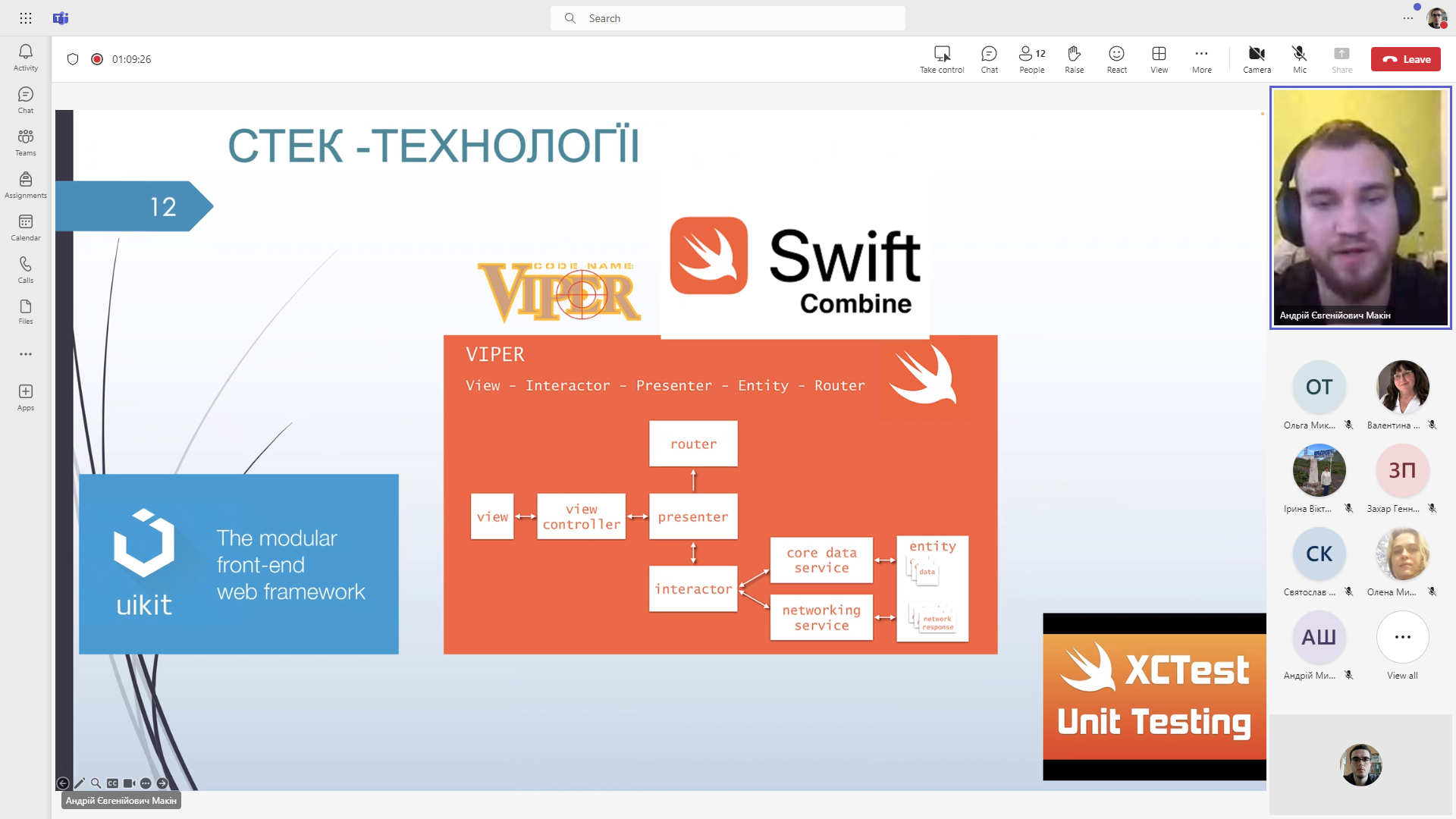Click the Search input field
1456x819 pixels.
tap(728, 18)
